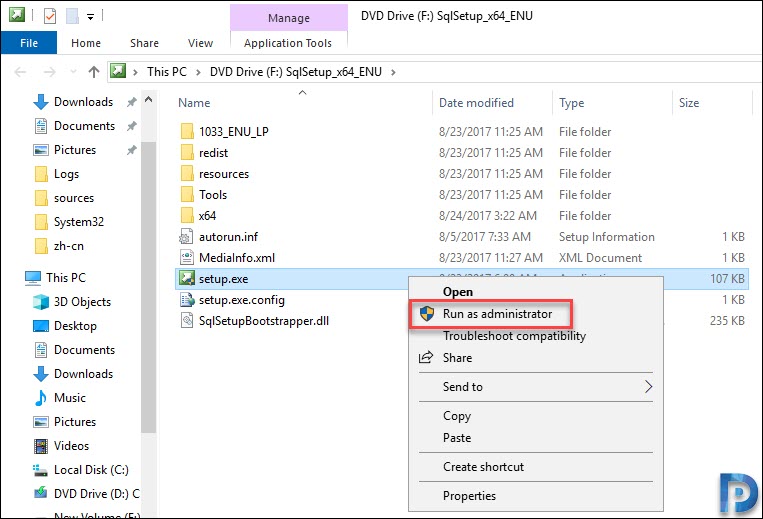
Task: Open the File ribbon tab
Action: [29, 43]
